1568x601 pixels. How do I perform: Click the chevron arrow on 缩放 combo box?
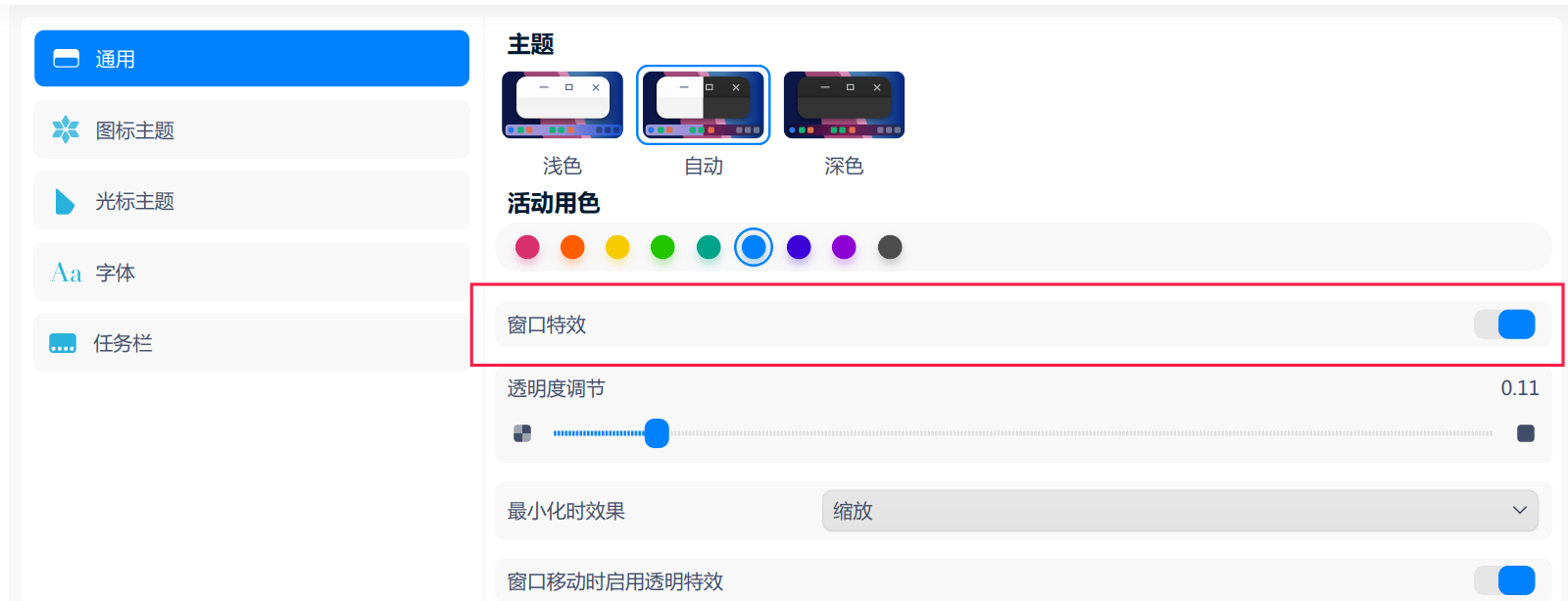click(1520, 511)
